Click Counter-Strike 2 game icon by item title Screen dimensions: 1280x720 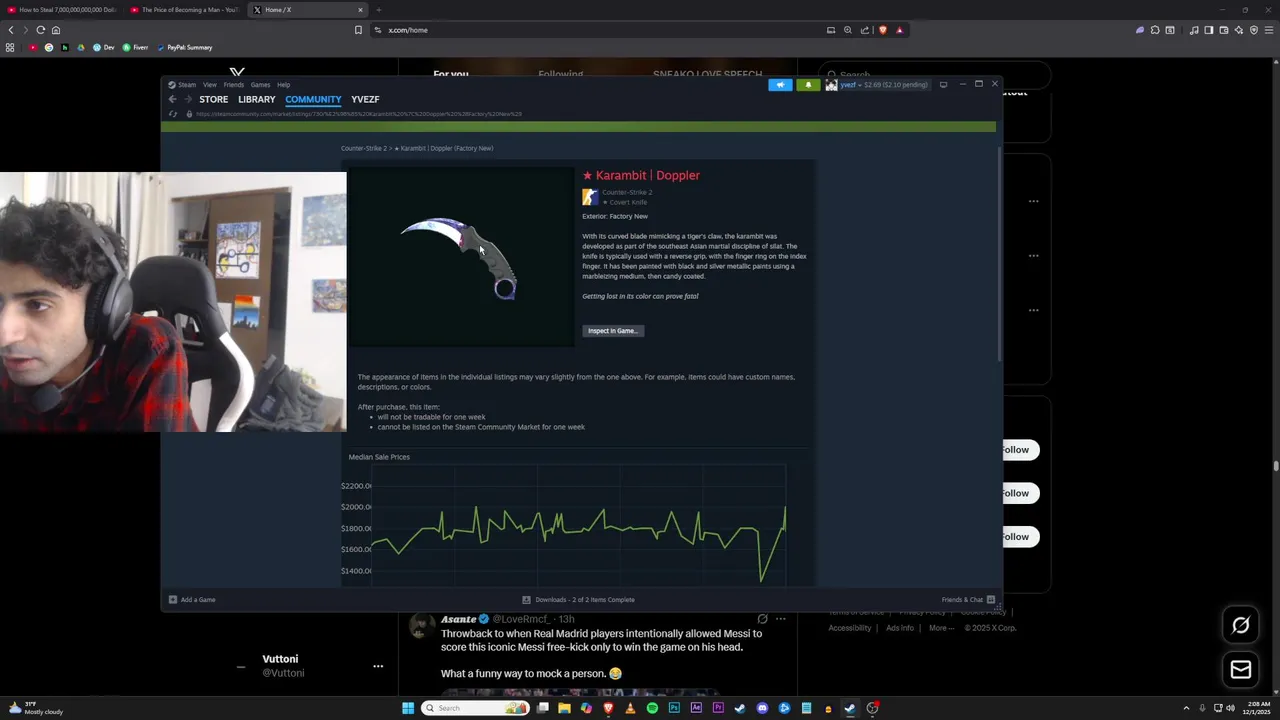coord(590,197)
